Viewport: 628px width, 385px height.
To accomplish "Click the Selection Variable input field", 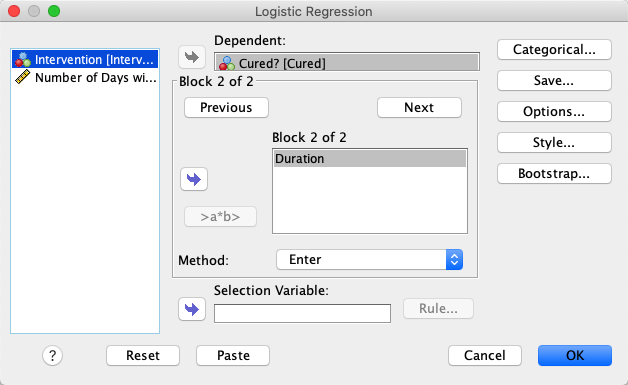I will coord(302,313).
